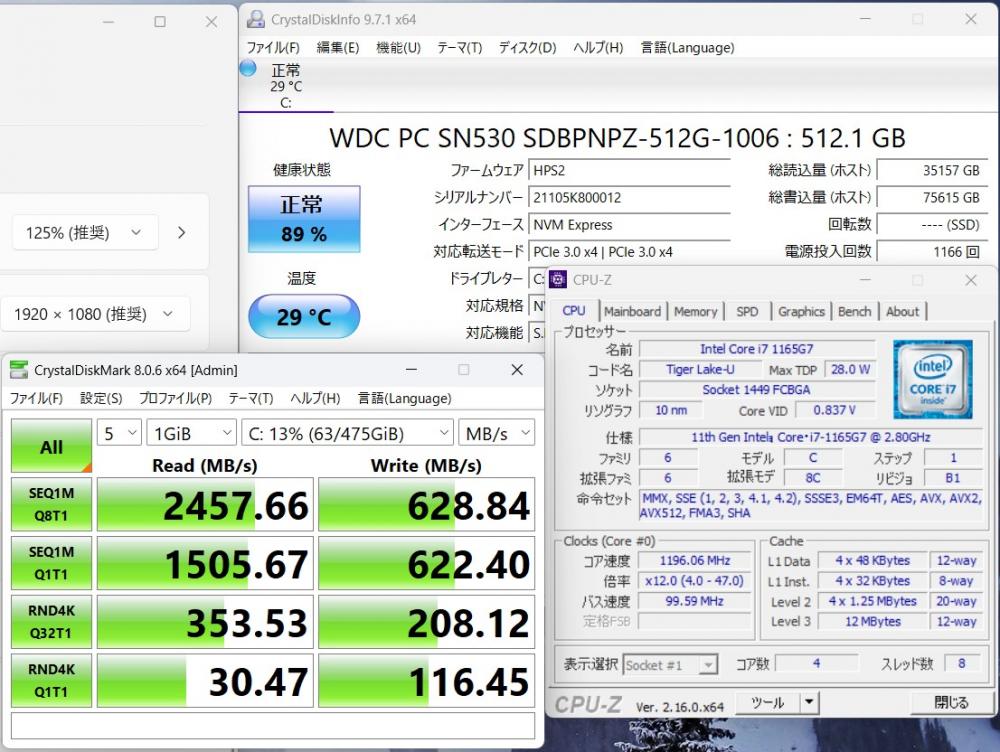
Task: Expand the 1GiB test size dropdown
Action: click(x=190, y=433)
